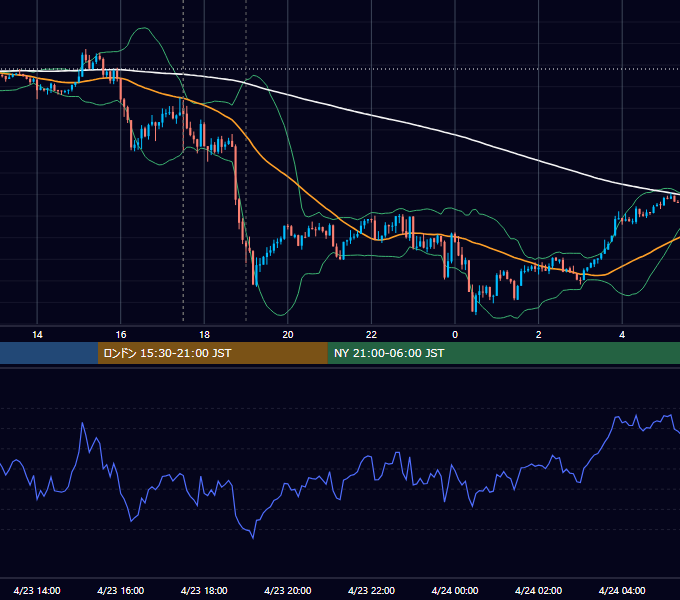Click the hour label 20 on price chart axis

point(288,335)
